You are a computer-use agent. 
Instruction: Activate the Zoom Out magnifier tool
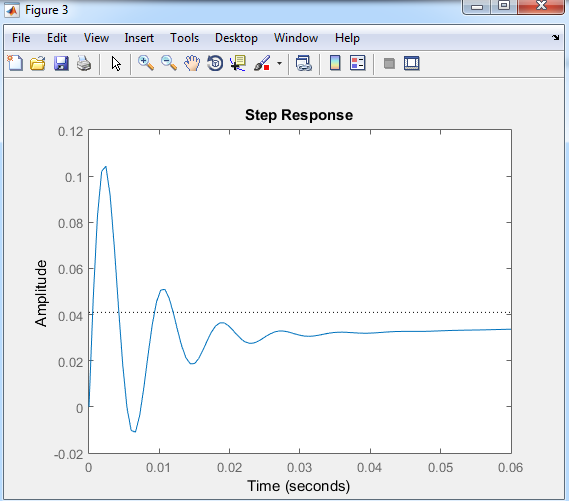[x=169, y=63]
